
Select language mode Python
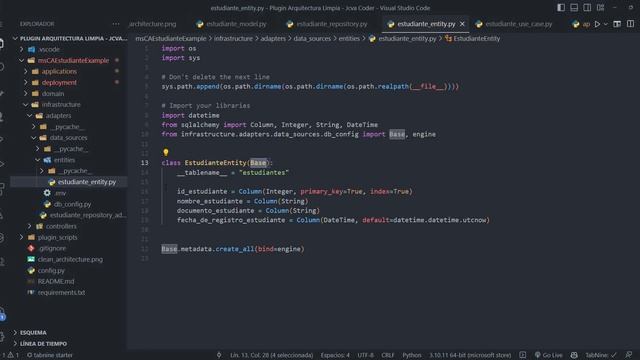[x=411, y=355]
